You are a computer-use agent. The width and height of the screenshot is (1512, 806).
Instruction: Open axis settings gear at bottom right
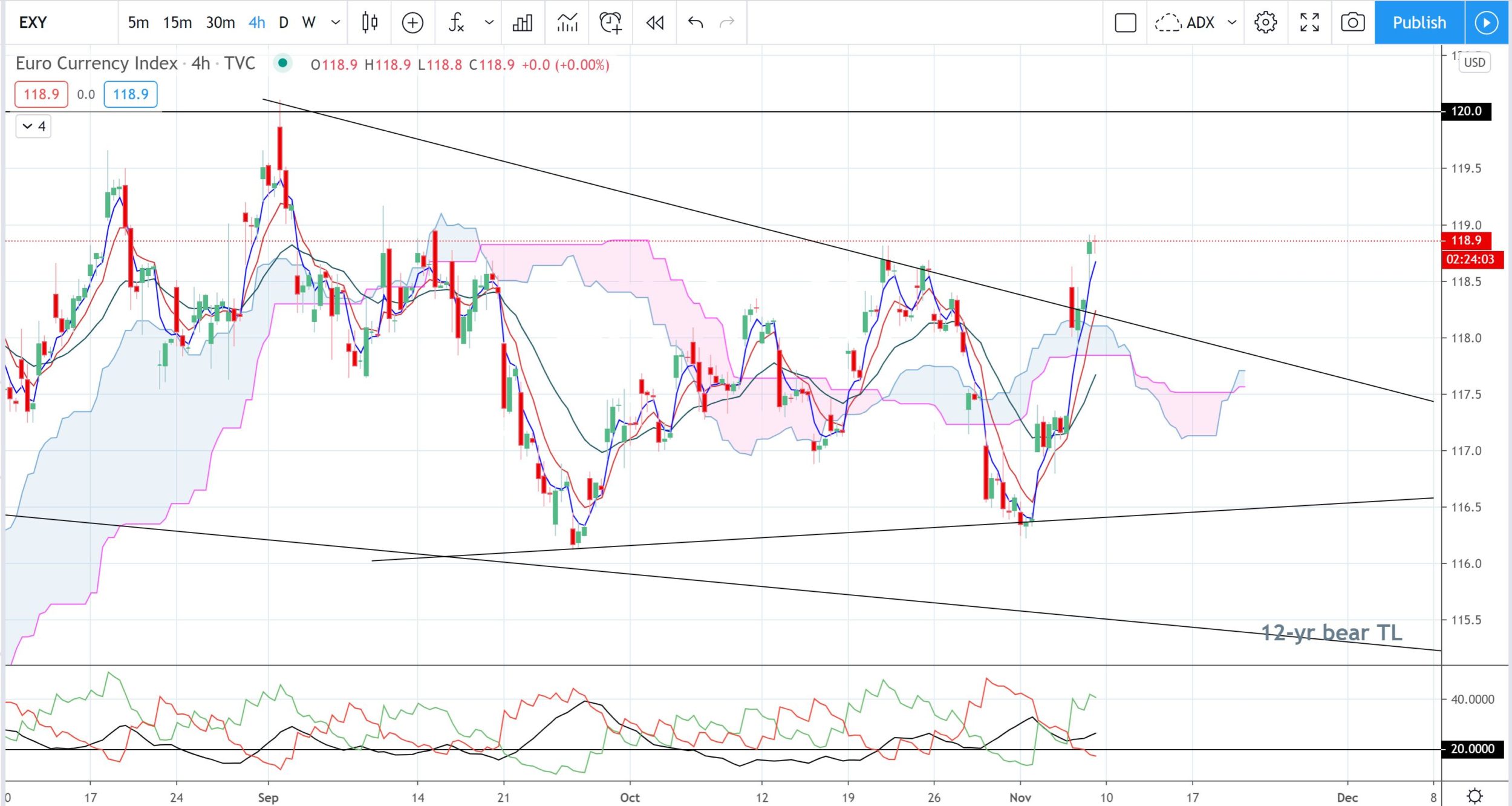pyautogui.click(x=1475, y=795)
